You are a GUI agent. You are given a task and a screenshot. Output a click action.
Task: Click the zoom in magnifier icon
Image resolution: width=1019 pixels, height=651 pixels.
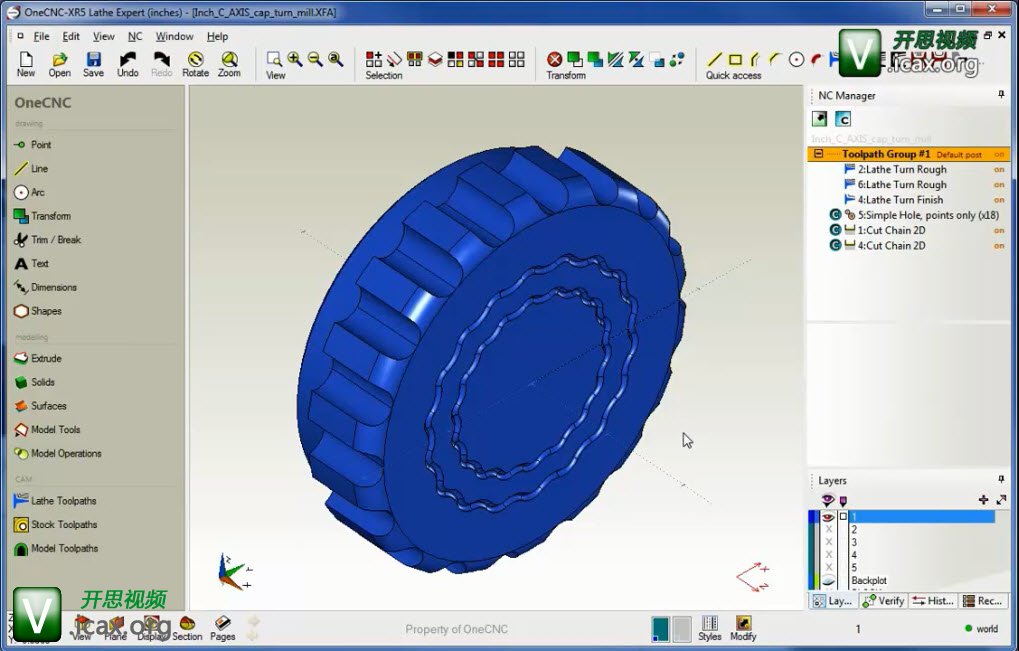[x=295, y=60]
